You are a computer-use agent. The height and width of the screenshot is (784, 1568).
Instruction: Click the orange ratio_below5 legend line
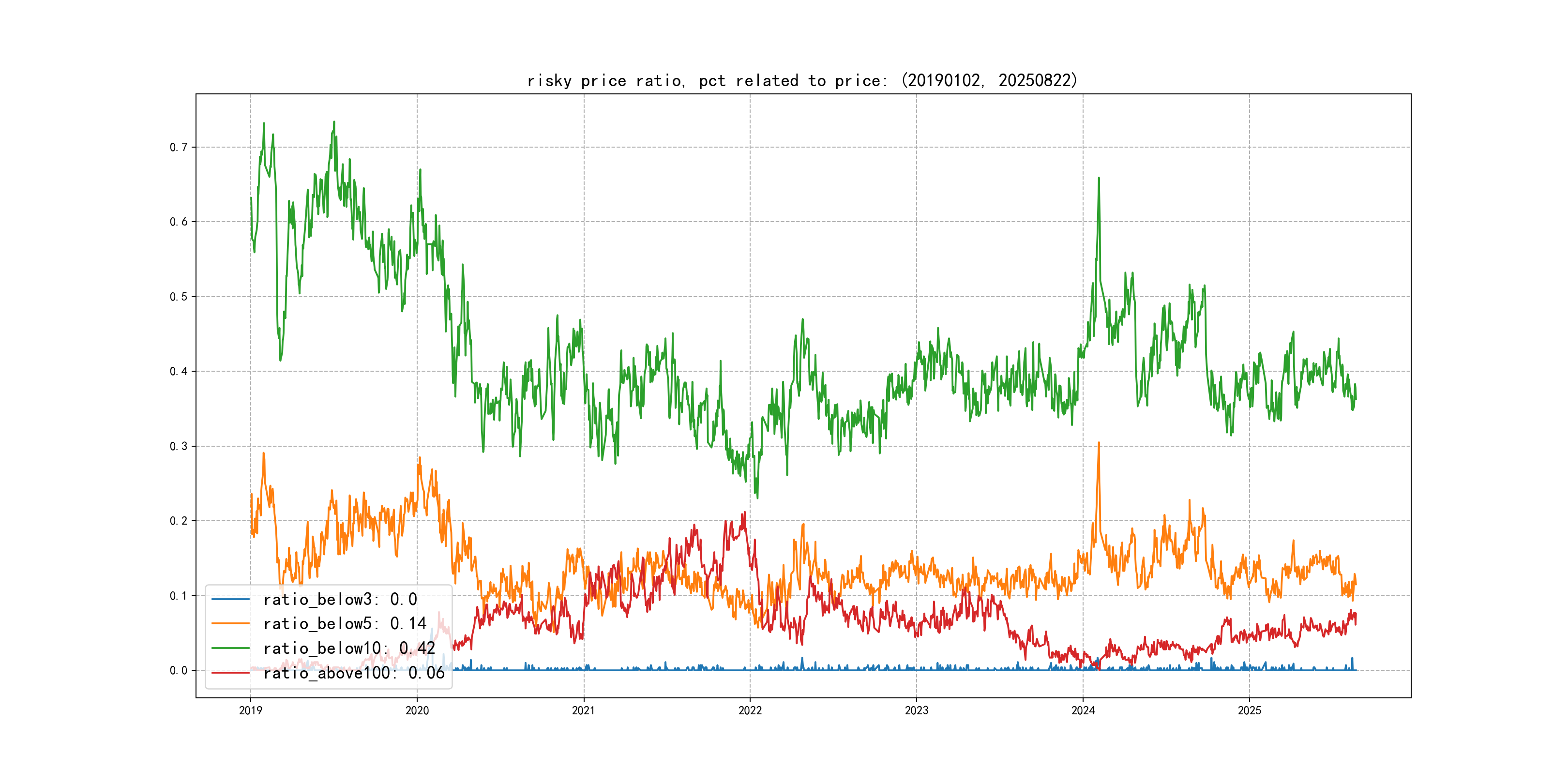(x=230, y=624)
